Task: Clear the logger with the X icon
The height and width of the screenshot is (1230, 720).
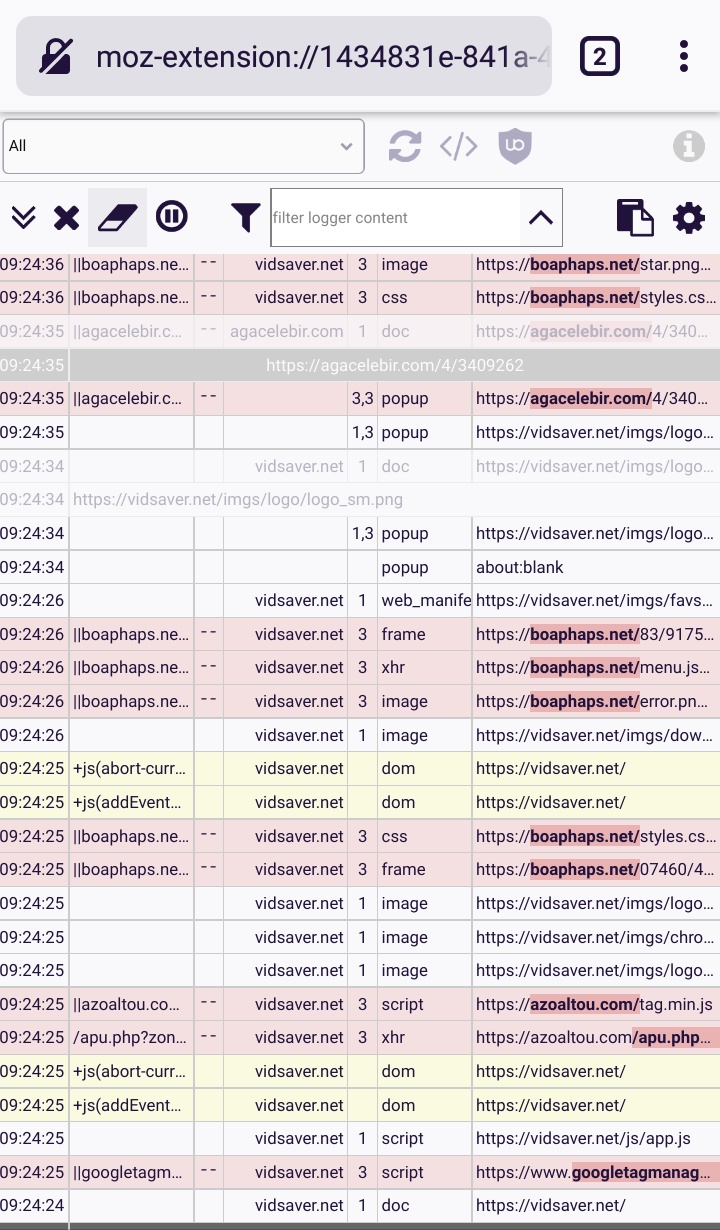Action: 66,217
